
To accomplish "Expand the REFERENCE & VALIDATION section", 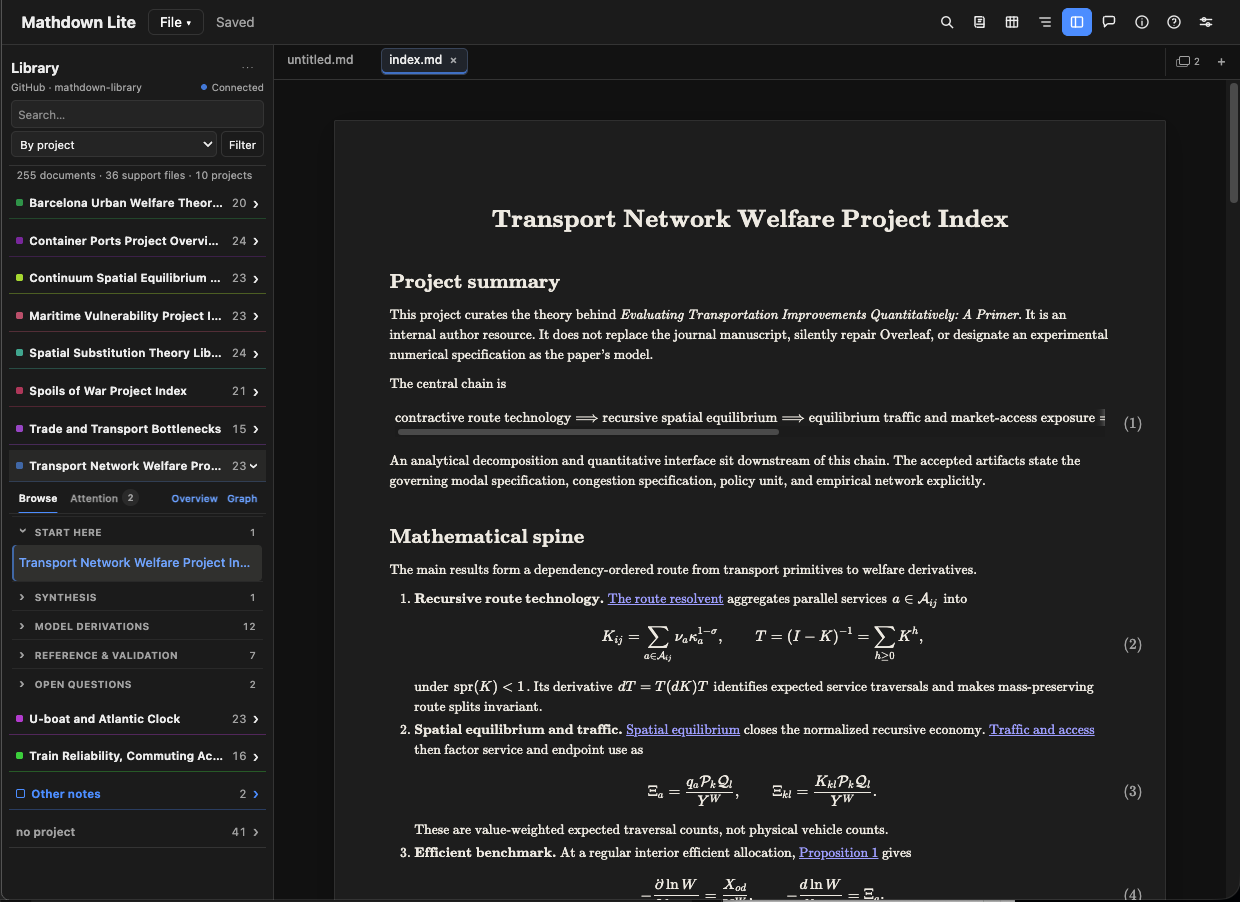I will click(x=137, y=655).
